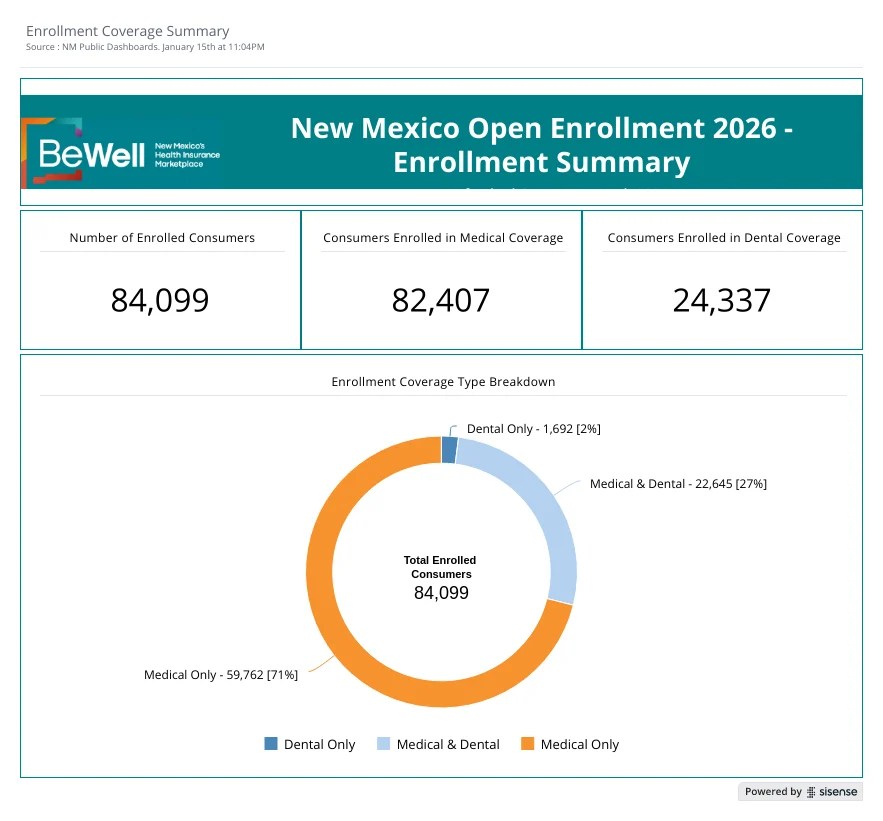Screen dimensions: 883x821
Task: Toggle the Dental Only legend swatch
Action: [x=271, y=743]
